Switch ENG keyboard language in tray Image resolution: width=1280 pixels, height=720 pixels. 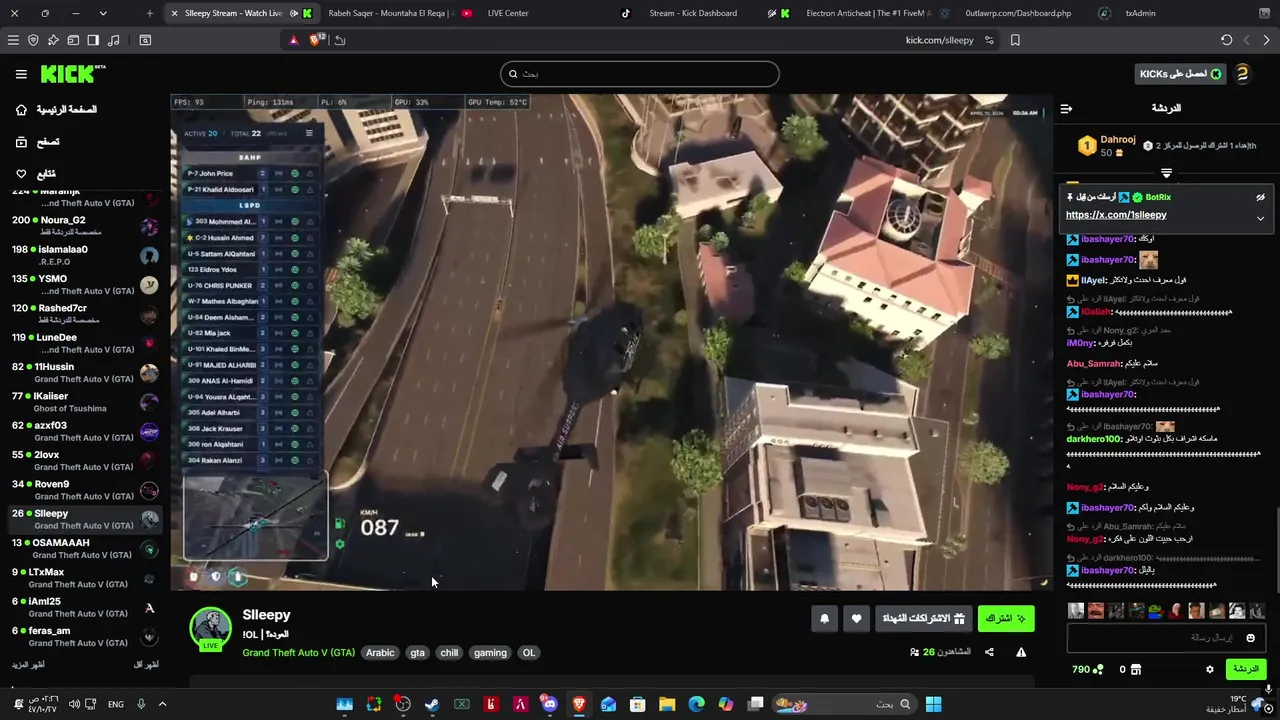[x=116, y=705]
